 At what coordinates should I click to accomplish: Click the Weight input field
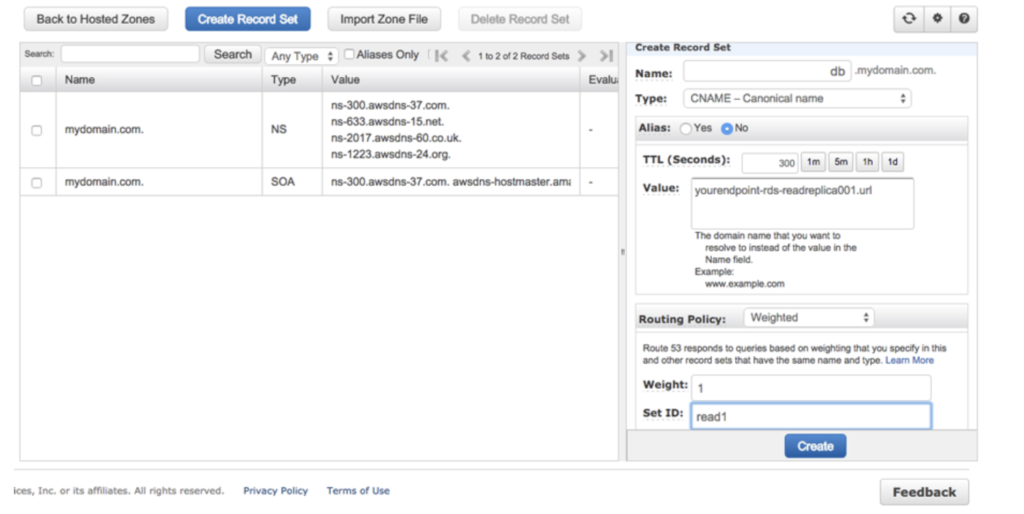pos(810,386)
